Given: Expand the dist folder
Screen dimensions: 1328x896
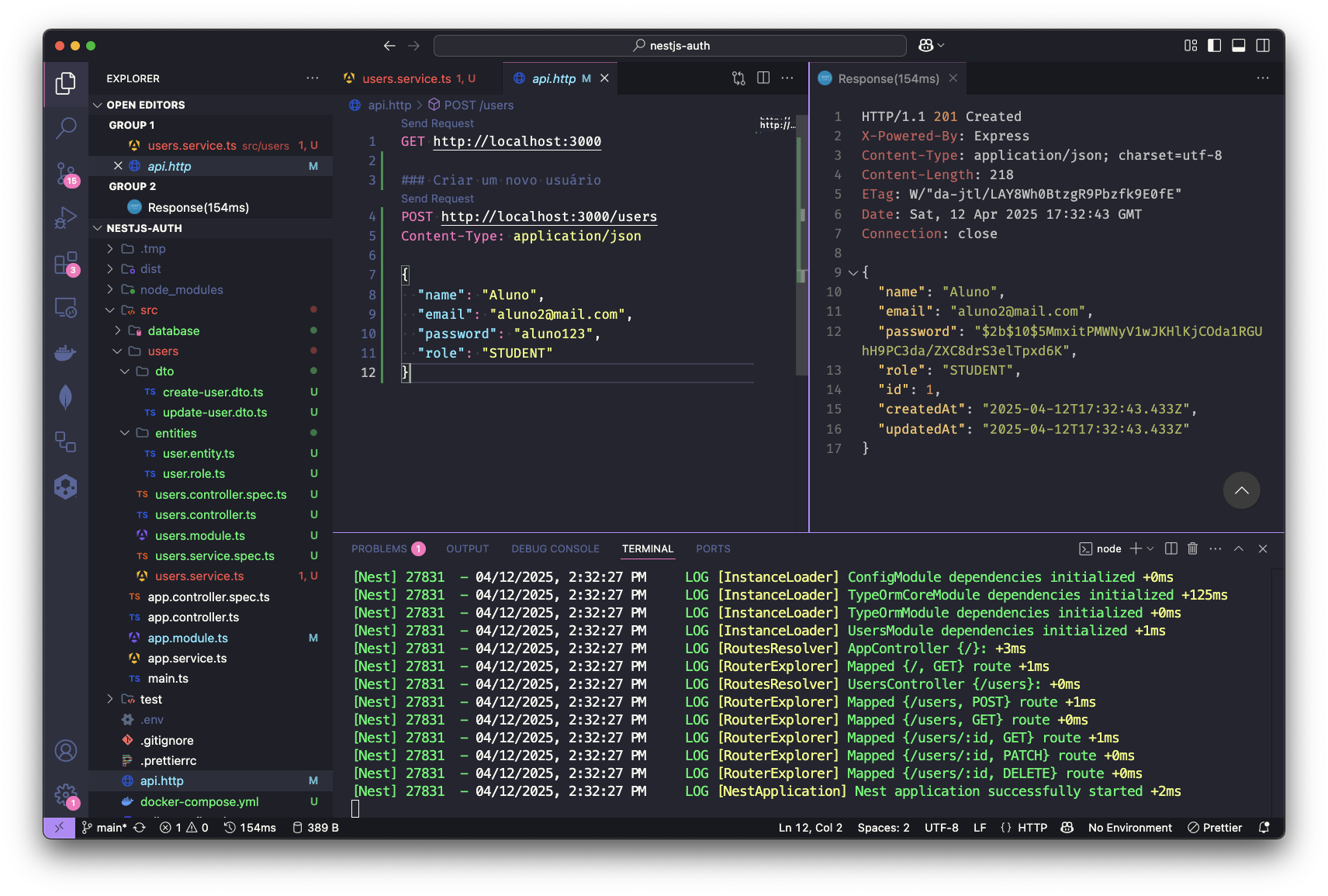Looking at the screenshot, I should click(110, 268).
